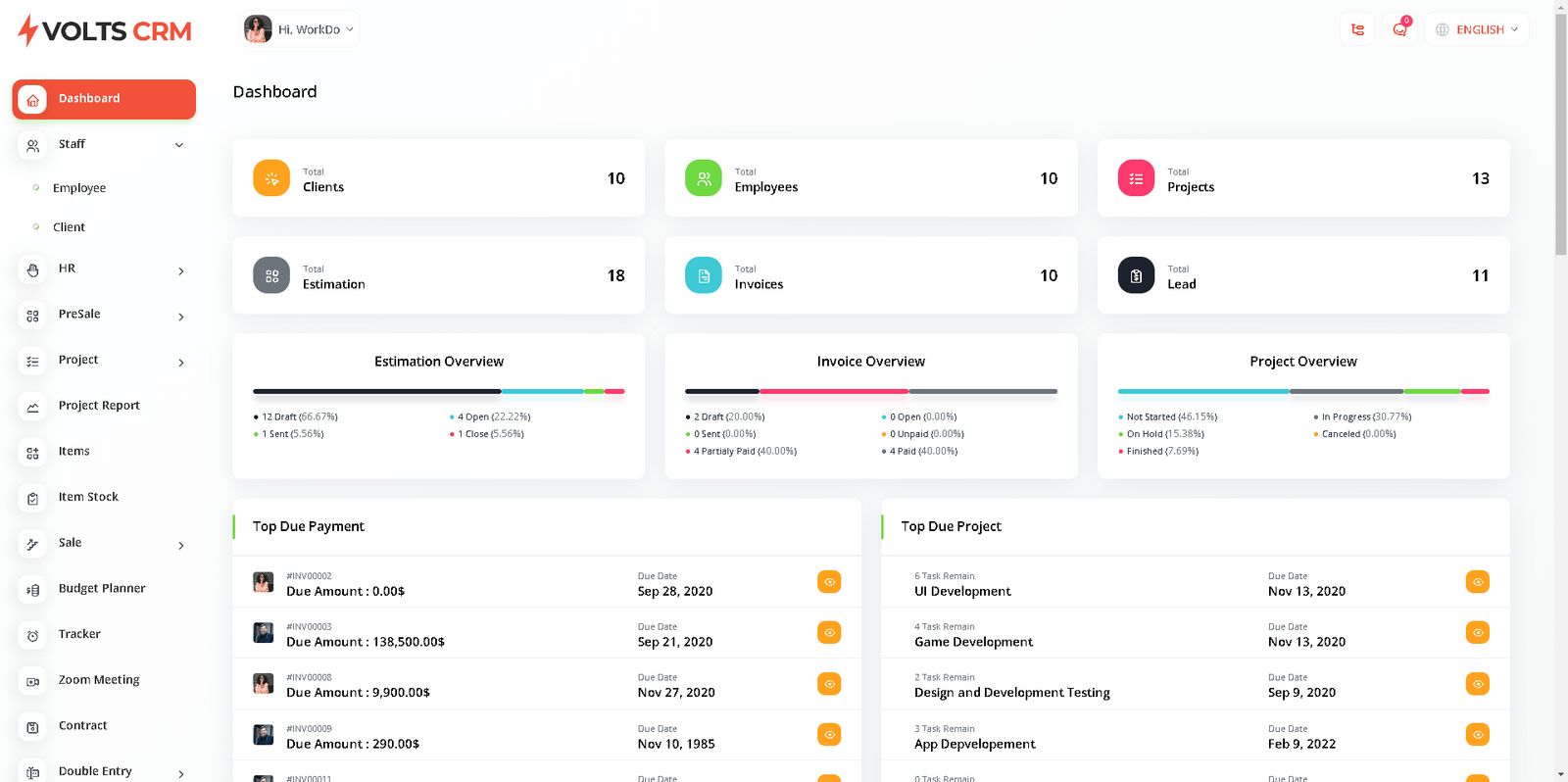The width and height of the screenshot is (1568, 782).
Task: Open the chat messages icon with badge
Action: pyautogui.click(x=1399, y=29)
